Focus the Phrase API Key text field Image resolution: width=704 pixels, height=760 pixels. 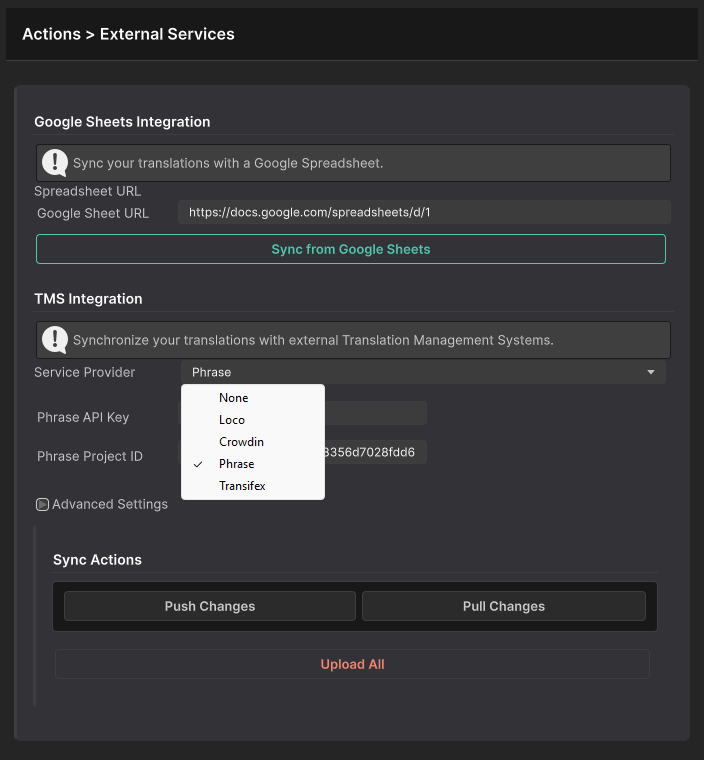click(375, 414)
